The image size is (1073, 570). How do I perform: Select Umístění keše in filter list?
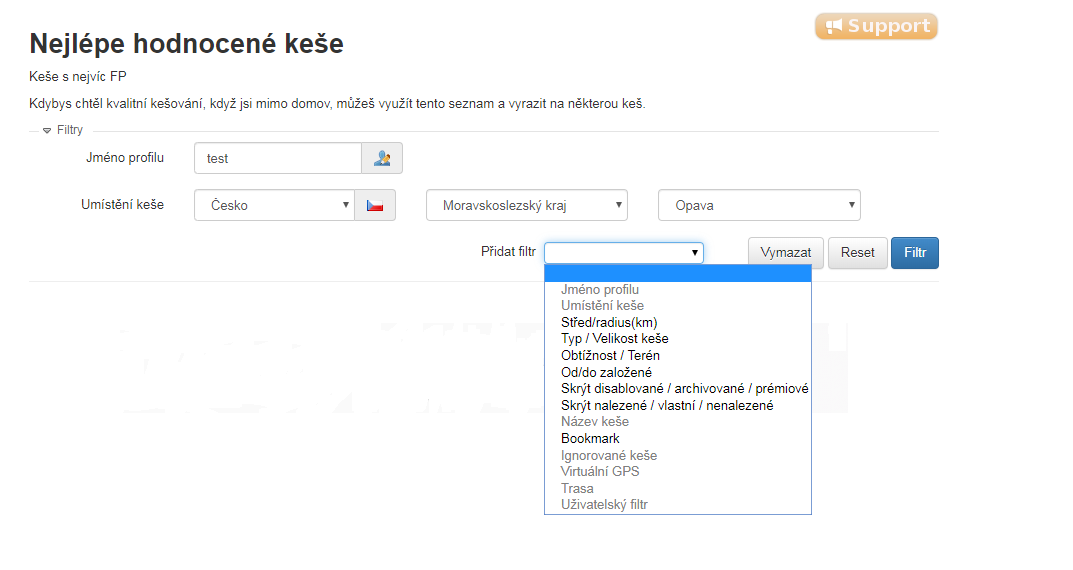[677, 306]
